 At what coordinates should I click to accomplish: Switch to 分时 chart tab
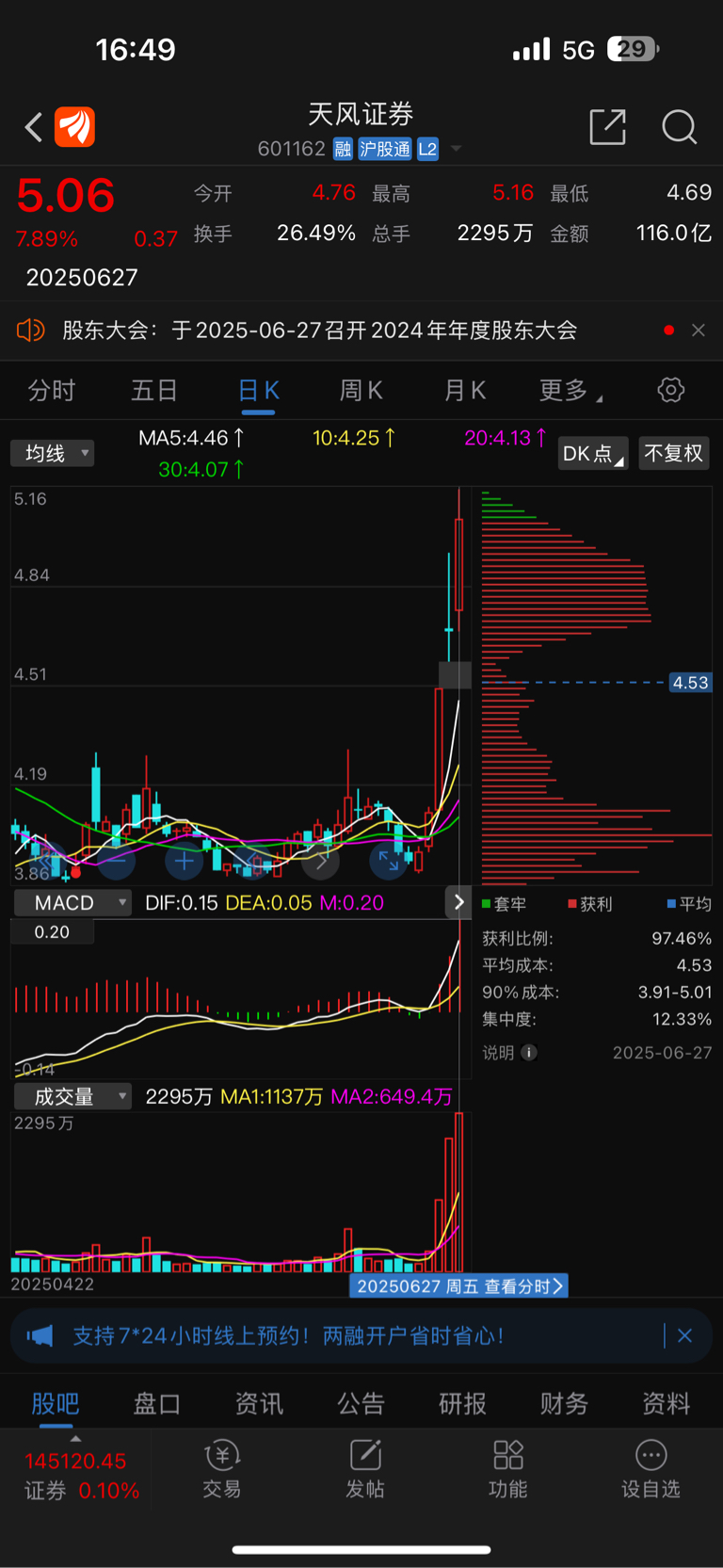coord(51,391)
